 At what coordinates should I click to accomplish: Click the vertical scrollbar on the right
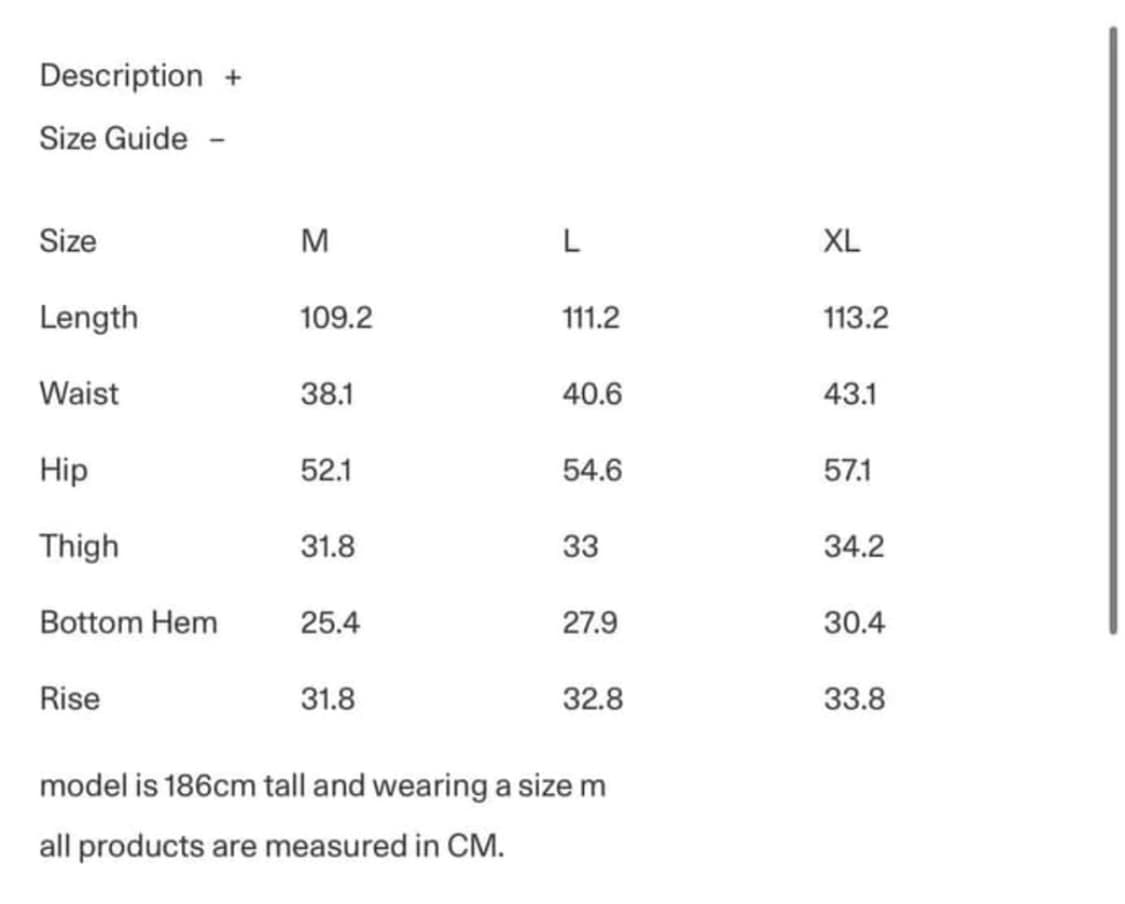1112,330
